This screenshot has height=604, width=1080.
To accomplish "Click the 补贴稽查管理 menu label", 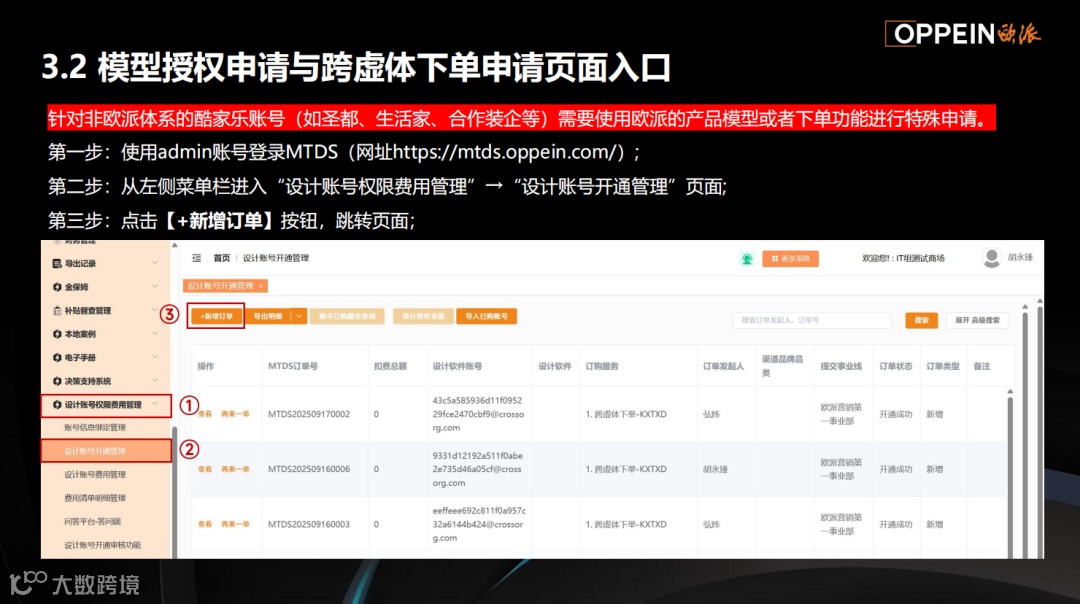I will pyautogui.click(x=87, y=311).
